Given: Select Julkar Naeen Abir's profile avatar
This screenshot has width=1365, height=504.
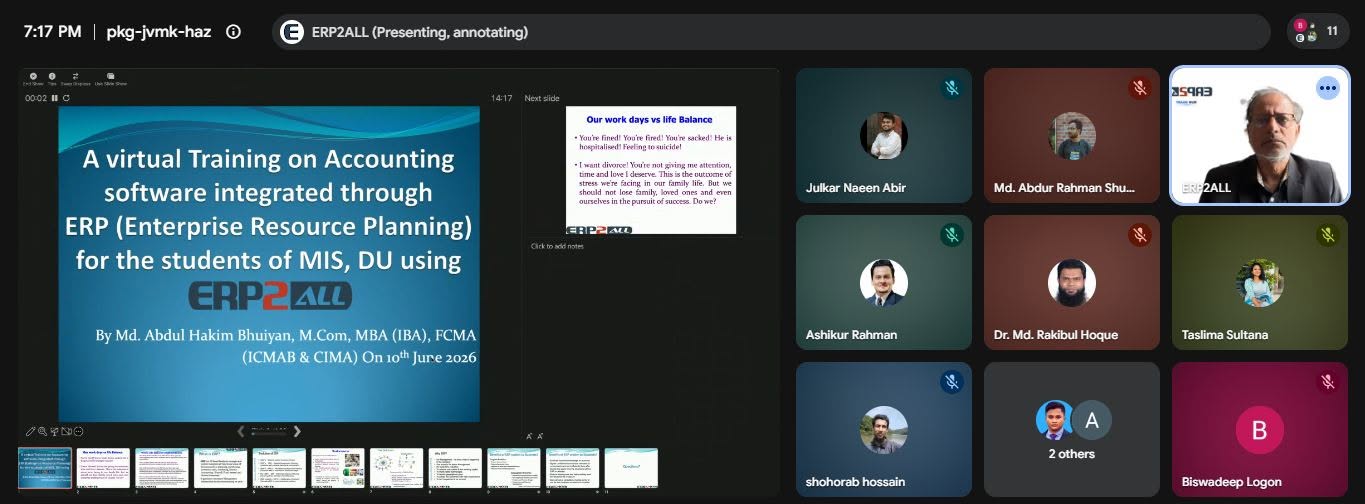Looking at the screenshot, I should pos(884,136).
